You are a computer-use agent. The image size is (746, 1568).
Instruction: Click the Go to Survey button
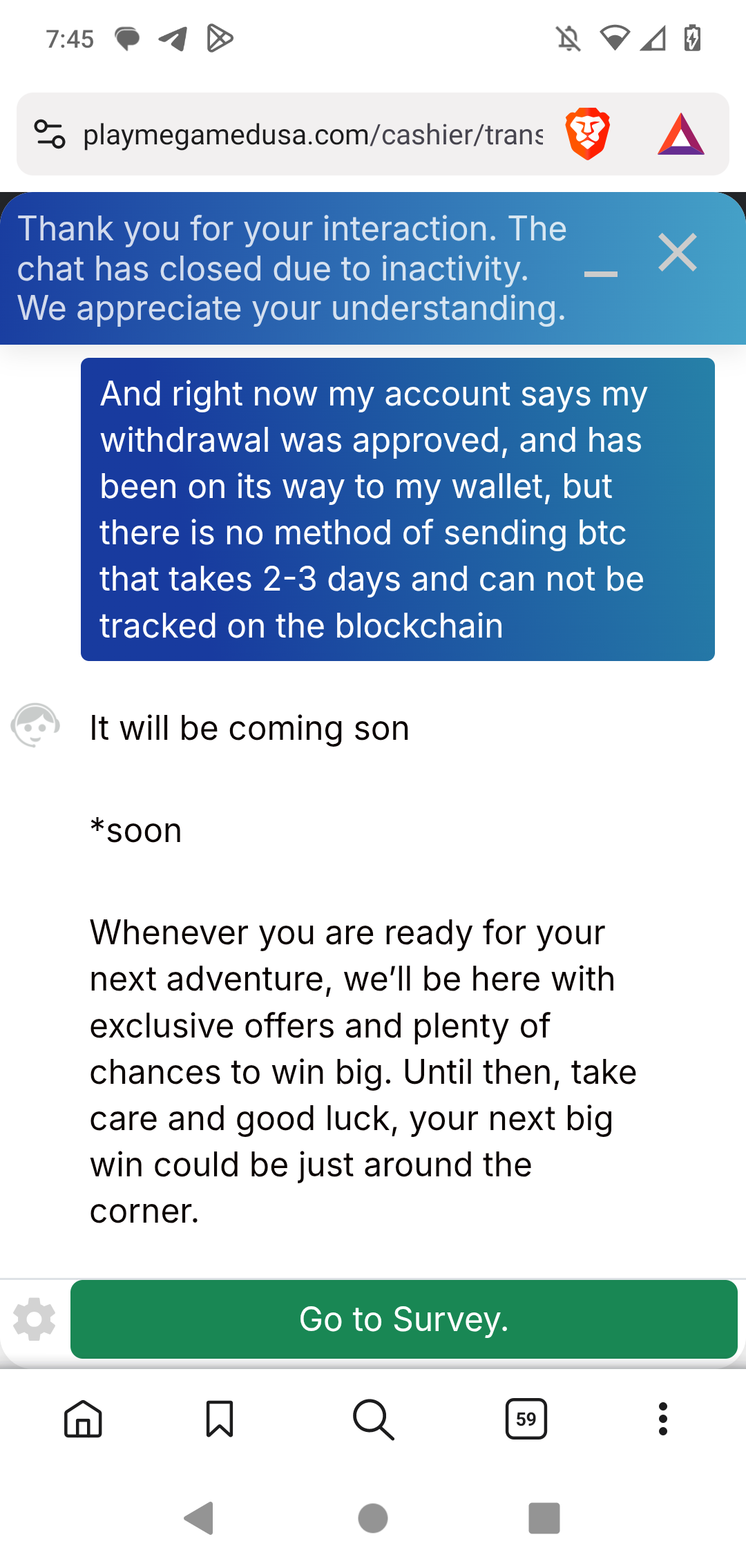pyautogui.click(x=404, y=1319)
